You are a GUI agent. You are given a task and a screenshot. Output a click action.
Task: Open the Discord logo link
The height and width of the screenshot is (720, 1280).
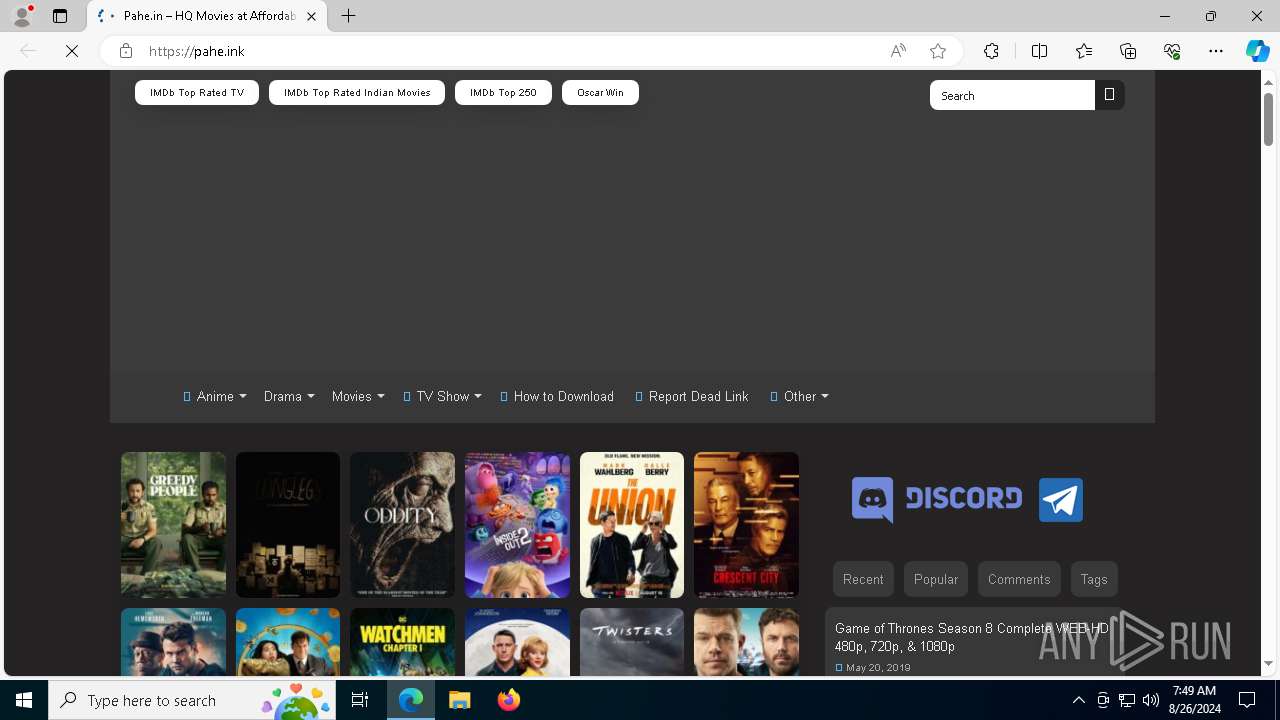(x=937, y=499)
